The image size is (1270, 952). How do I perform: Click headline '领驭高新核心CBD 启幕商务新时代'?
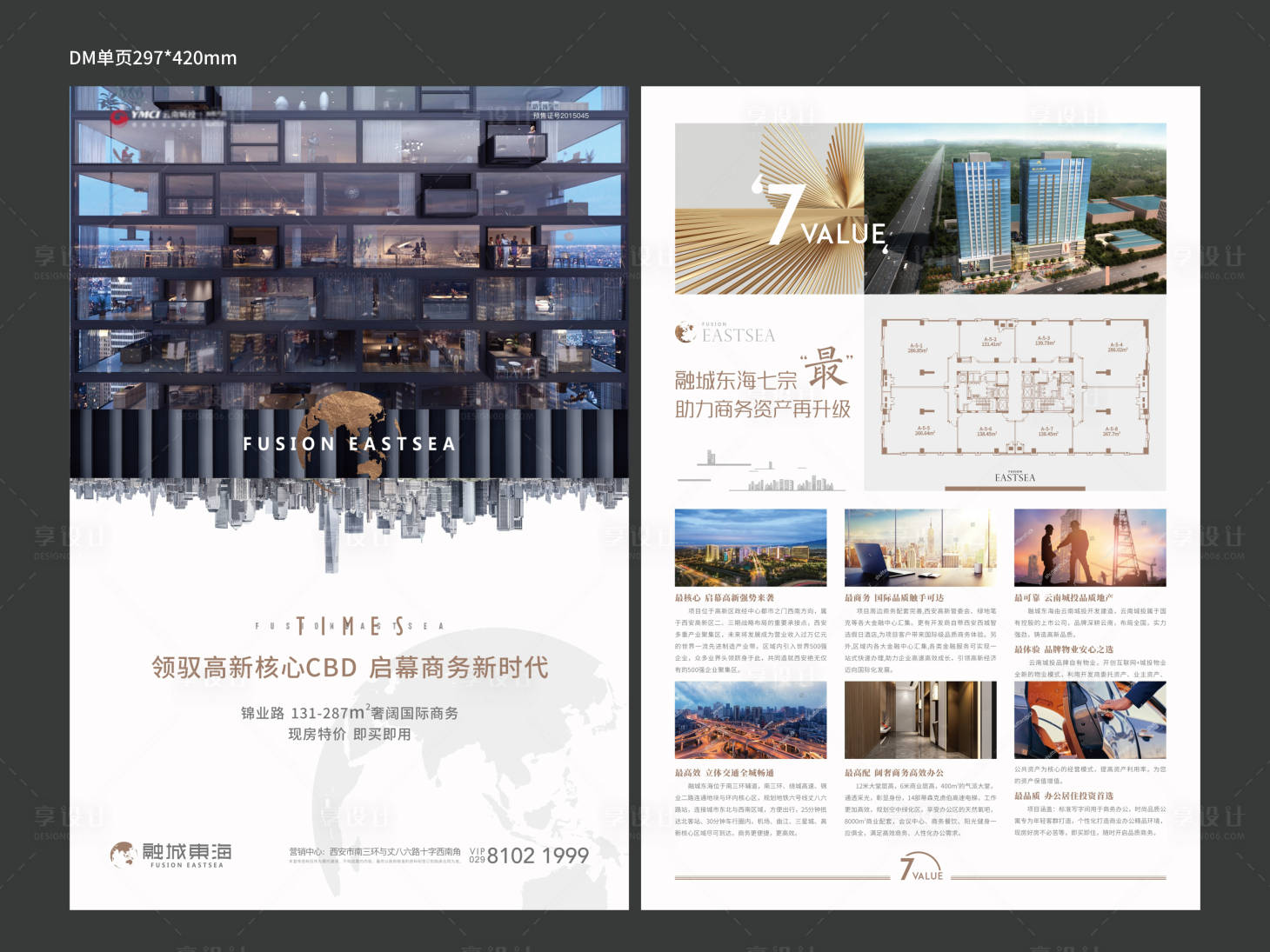350,668
